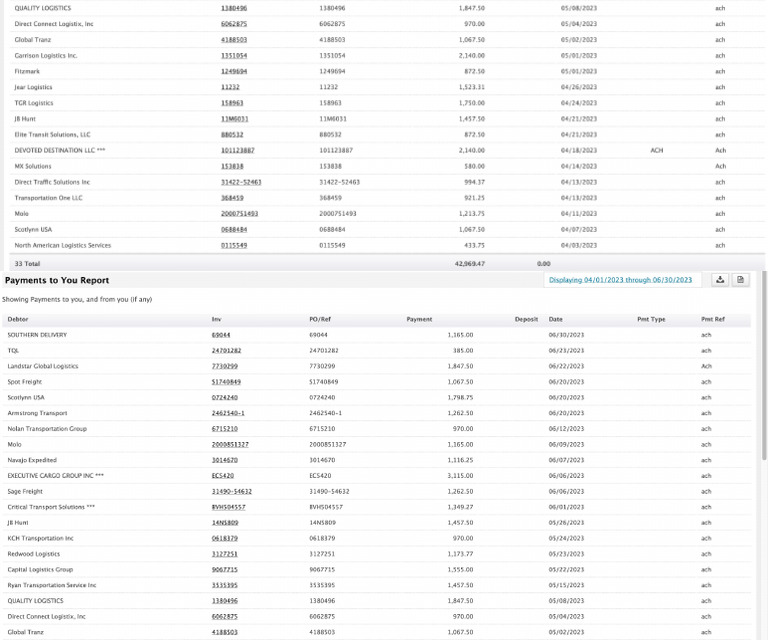Image resolution: width=768 pixels, height=640 pixels.
Task: Open invoice link 11M6031 for JB Hunt
Action: coord(235,119)
